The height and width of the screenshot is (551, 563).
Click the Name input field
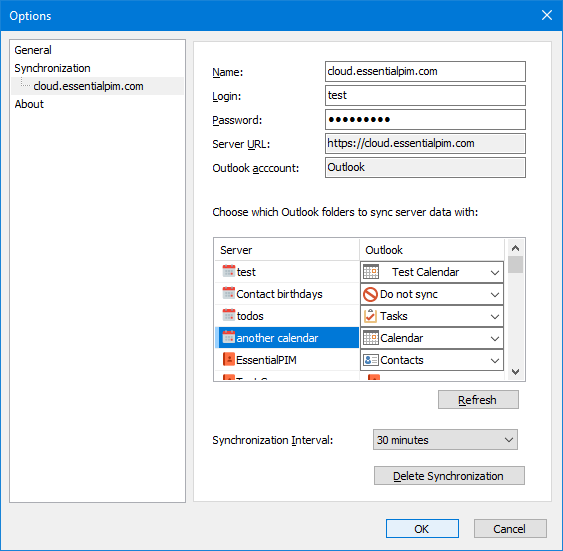click(x=425, y=71)
